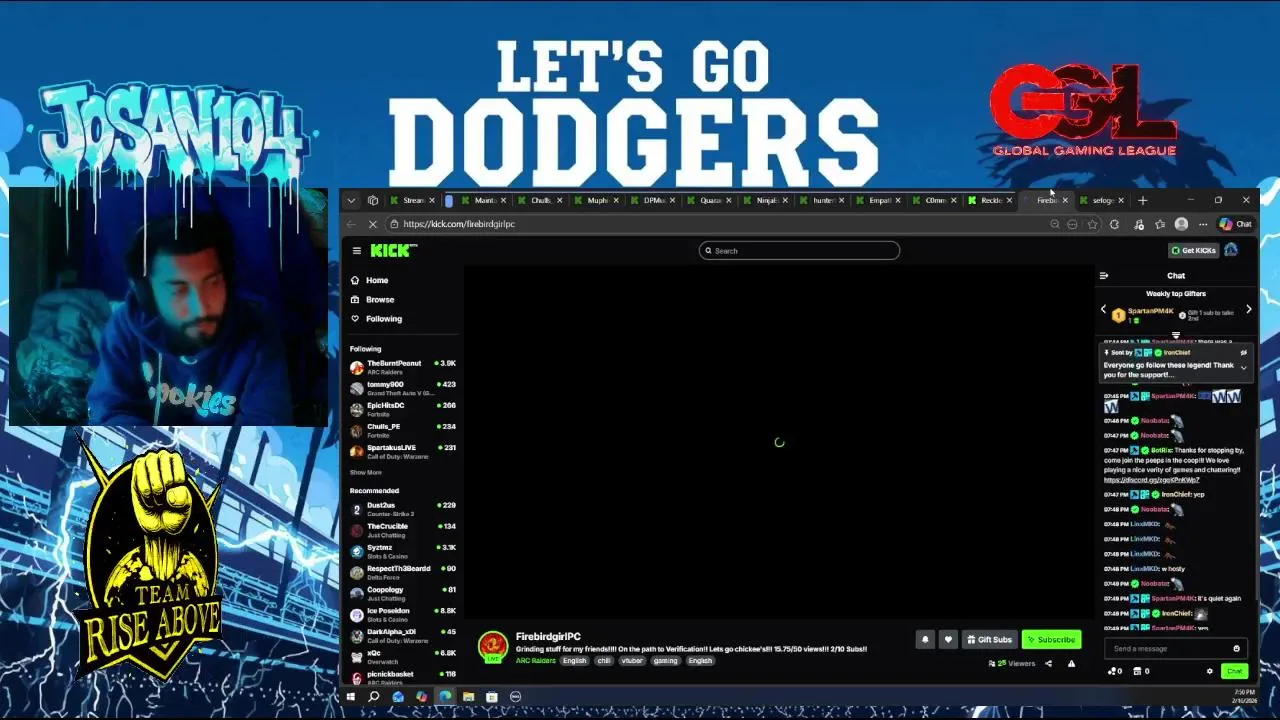Click the Kicks balance icon below the chat box

[x=1115, y=672]
